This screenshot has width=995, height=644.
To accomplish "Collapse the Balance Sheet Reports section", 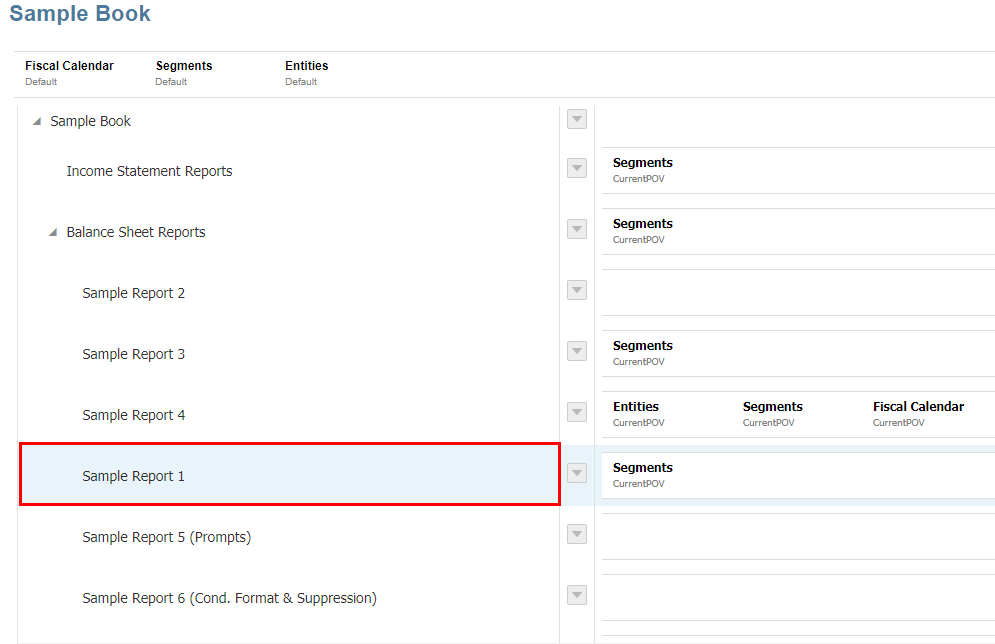I will click(53, 233).
